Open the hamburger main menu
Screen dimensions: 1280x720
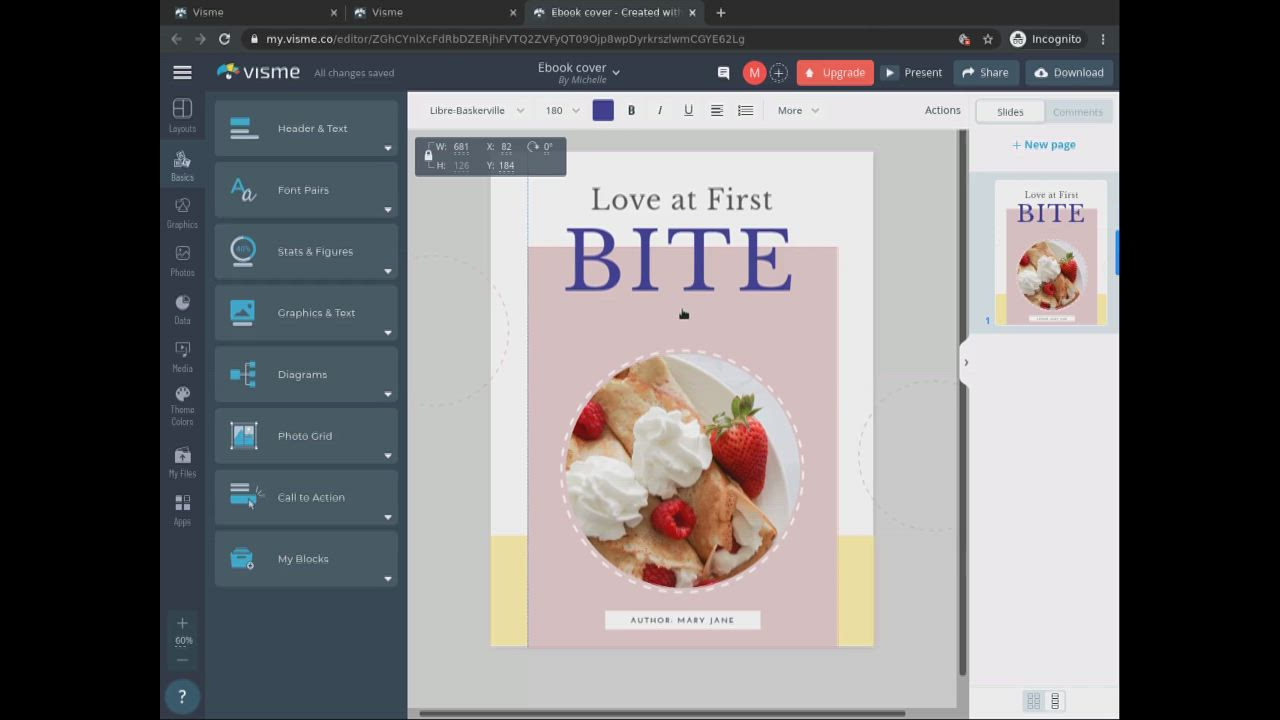point(182,73)
